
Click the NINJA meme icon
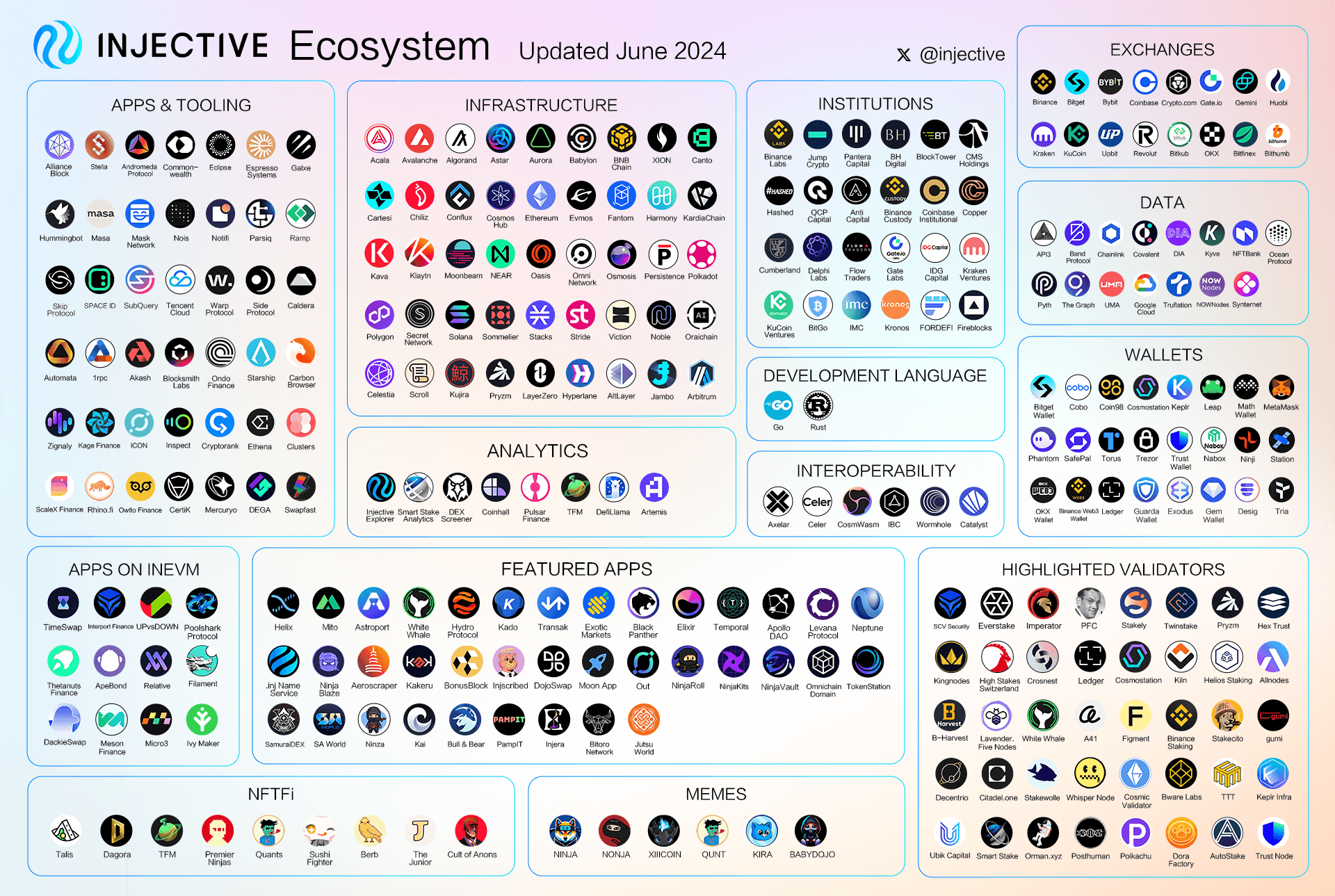tap(565, 831)
